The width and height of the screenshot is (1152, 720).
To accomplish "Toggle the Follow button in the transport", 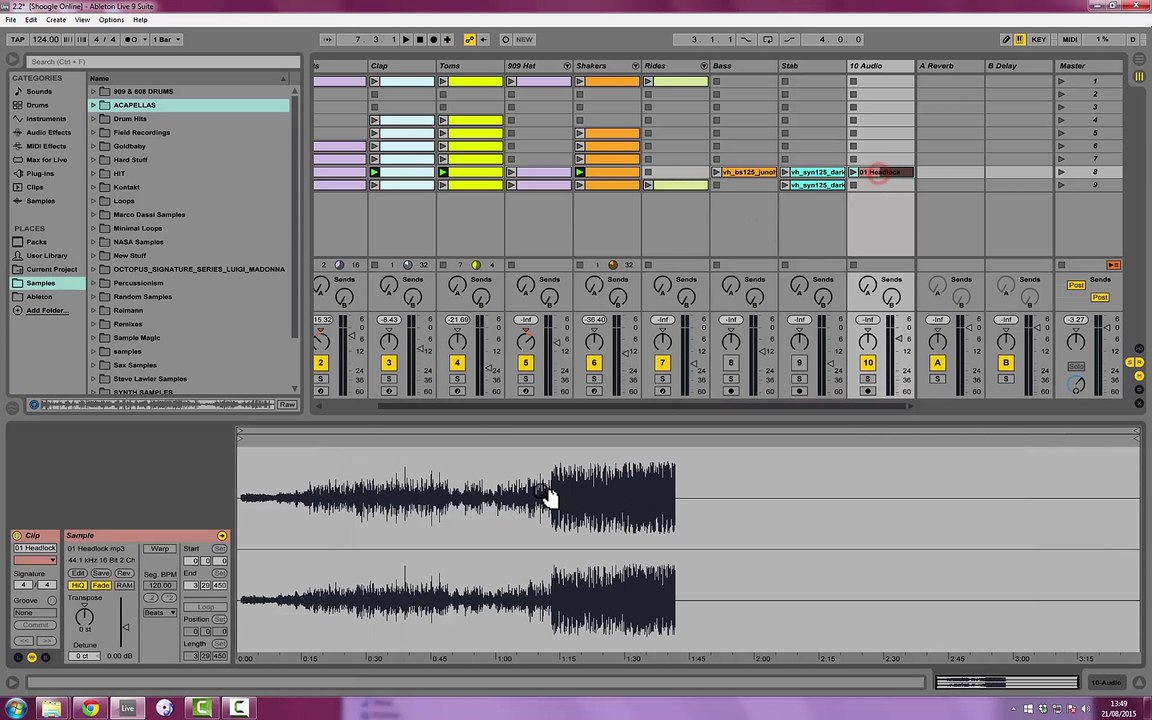I will (x=327, y=40).
